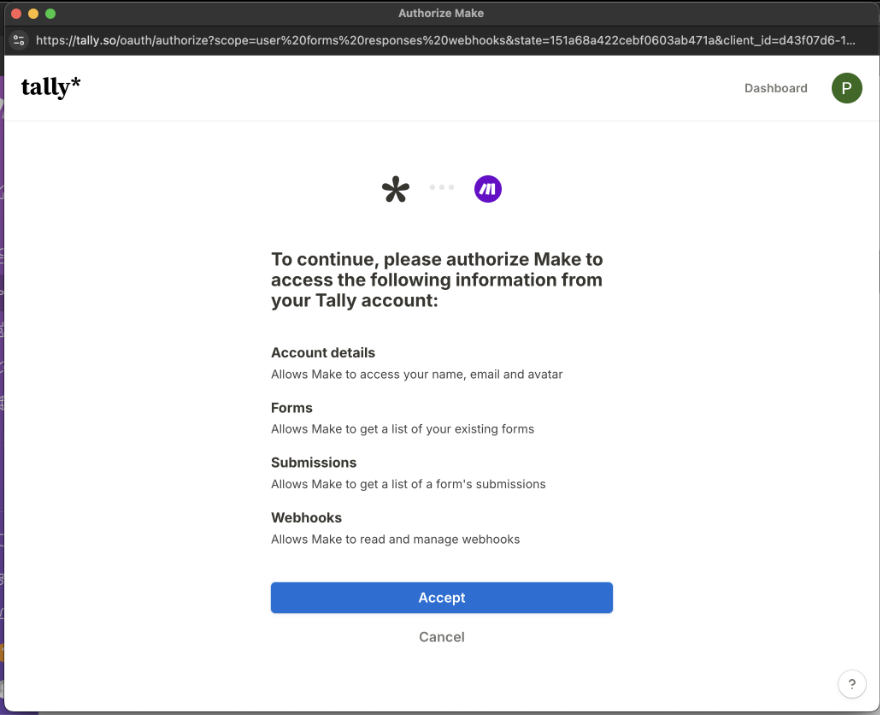Click the authorization prompt heading text

point(437,280)
